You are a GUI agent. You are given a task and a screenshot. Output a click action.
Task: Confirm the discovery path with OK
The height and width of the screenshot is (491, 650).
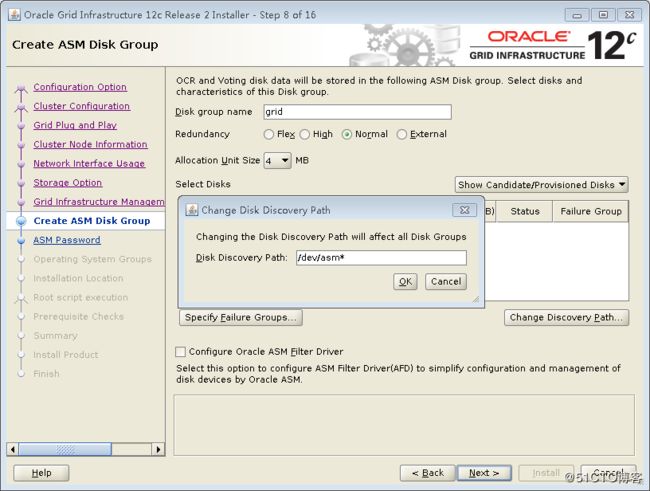pos(405,282)
